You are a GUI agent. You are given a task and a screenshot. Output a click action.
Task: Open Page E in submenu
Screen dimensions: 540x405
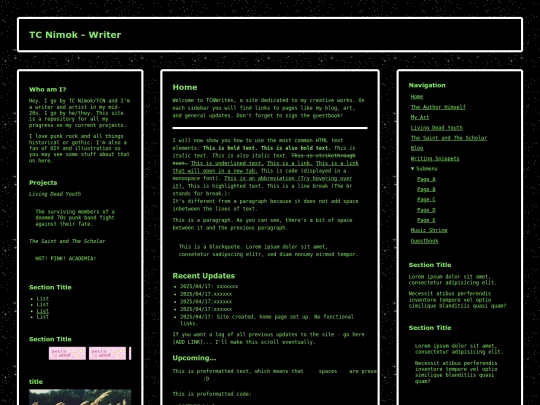click(426, 220)
